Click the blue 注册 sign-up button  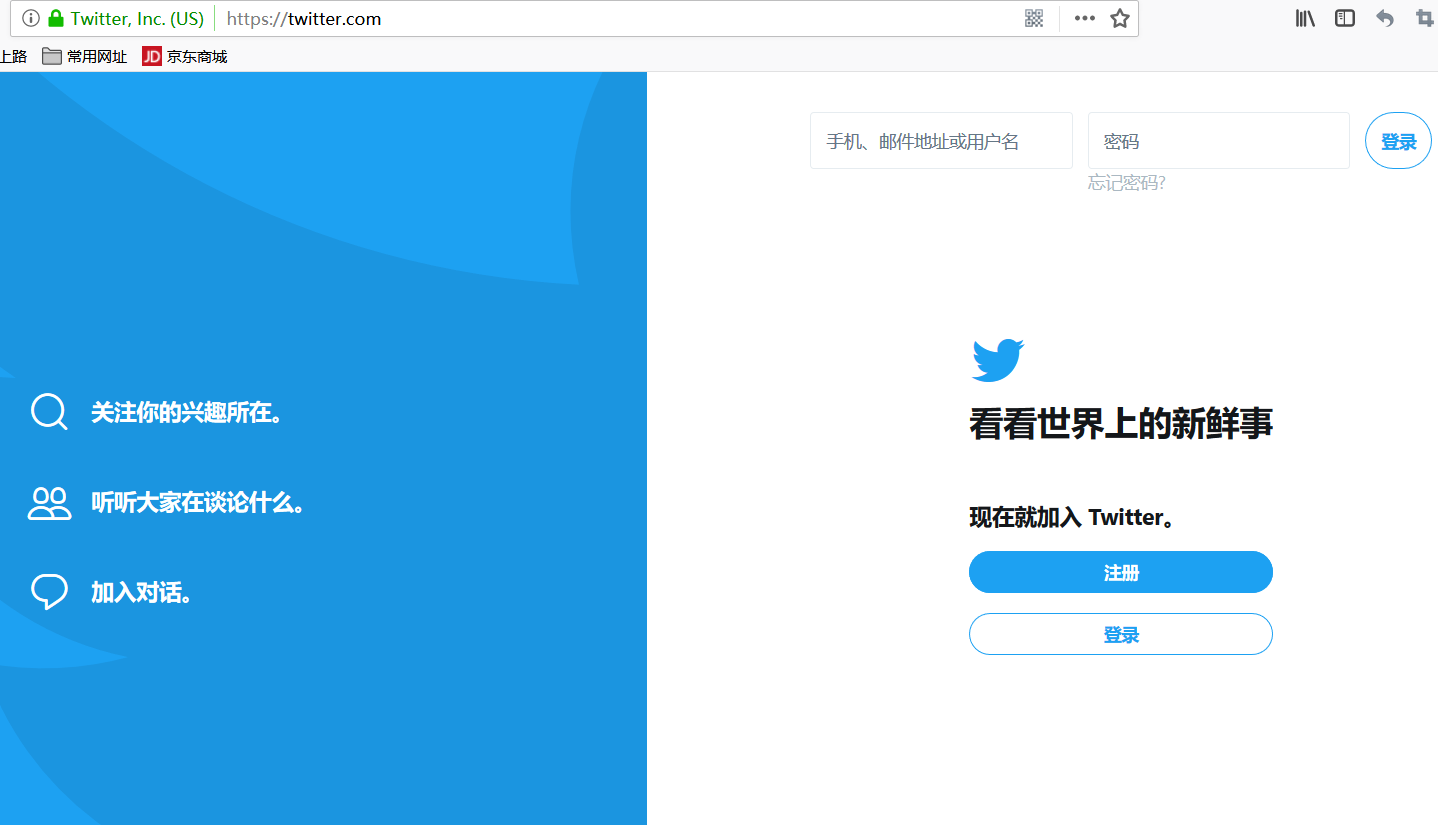[x=1120, y=572]
